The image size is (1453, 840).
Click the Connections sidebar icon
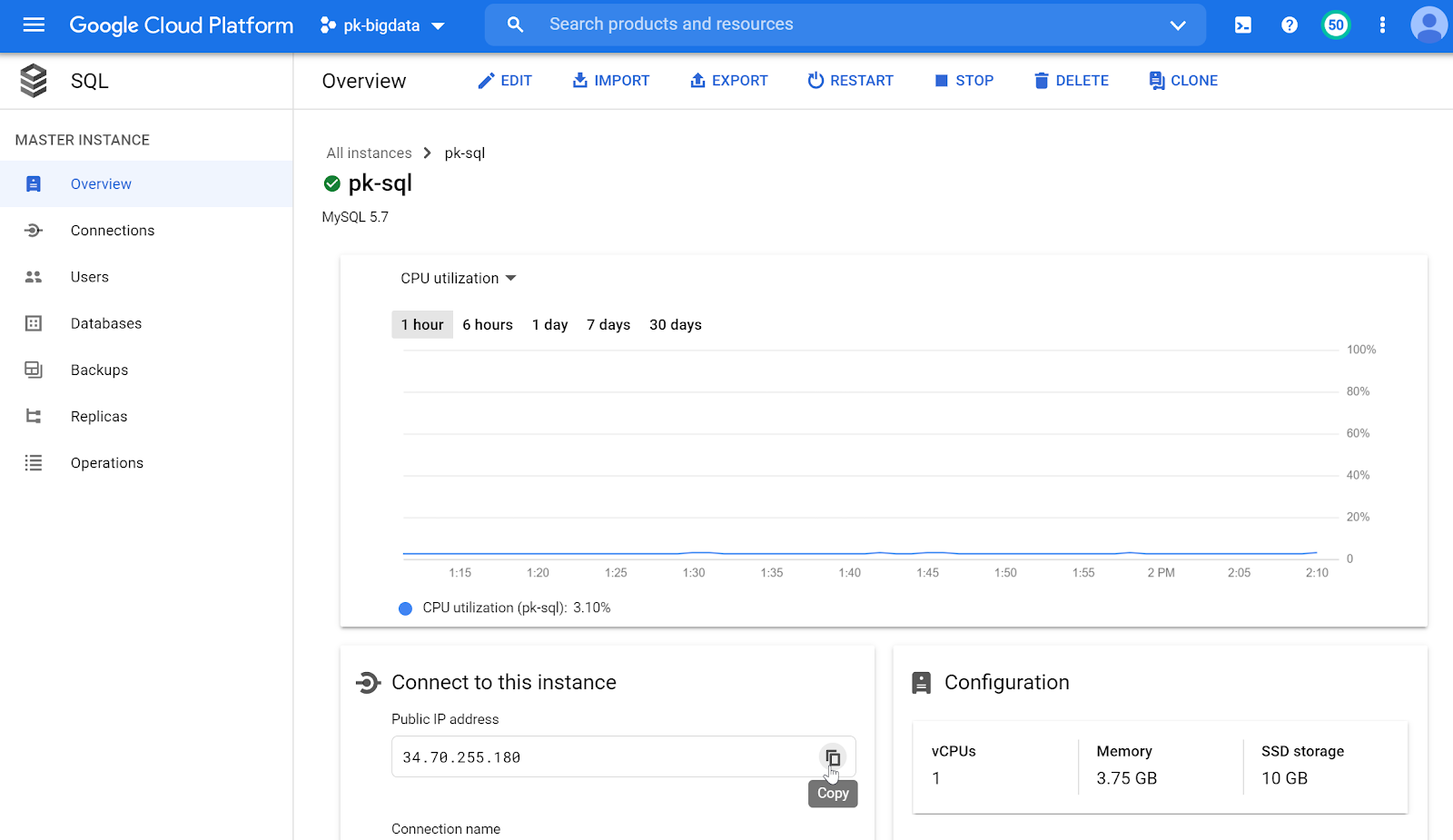tap(34, 231)
